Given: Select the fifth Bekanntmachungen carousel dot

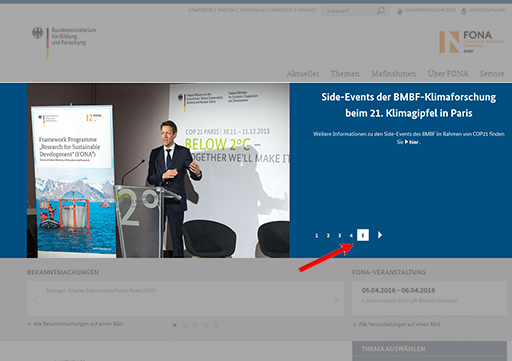Looking at the screenshot, I should tap(216, 325).
